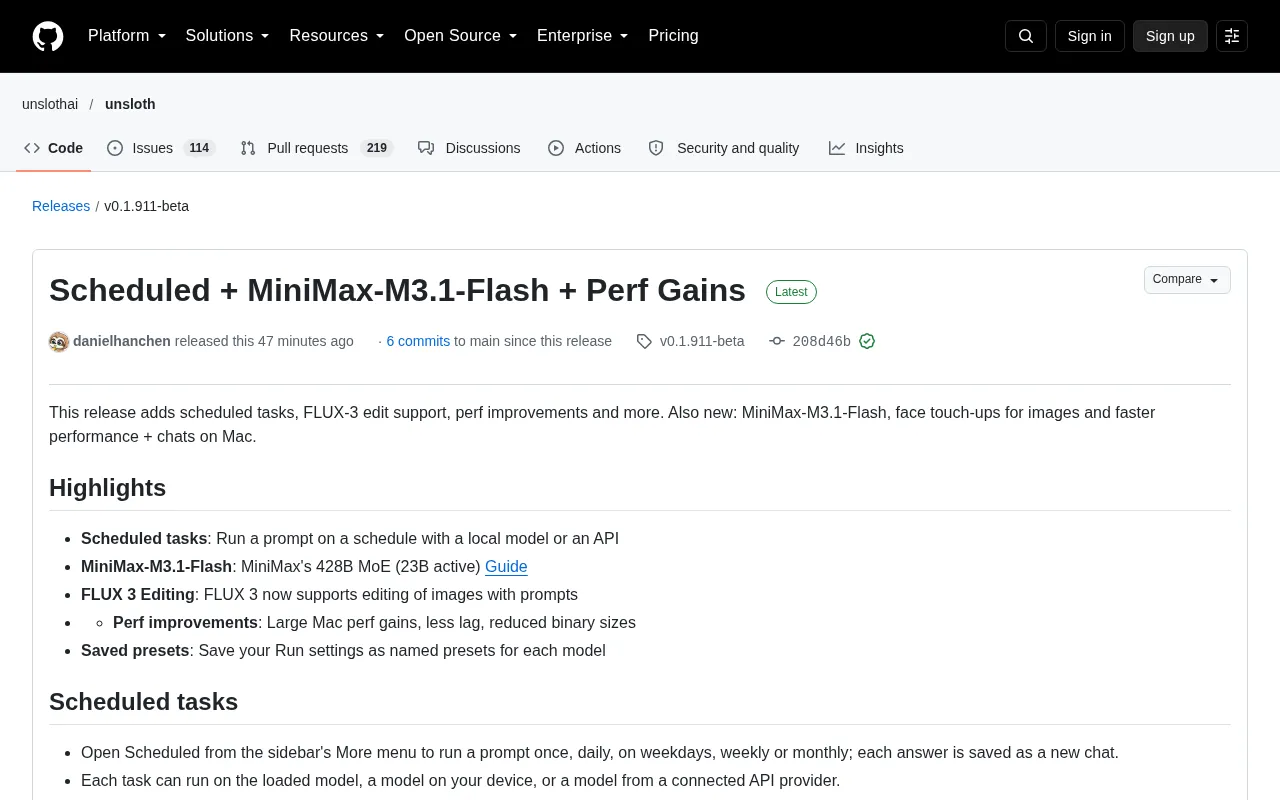This screenshot has width=1280, height=800.
Task: Click the issues count badge 114
Action: coord(199,148)
